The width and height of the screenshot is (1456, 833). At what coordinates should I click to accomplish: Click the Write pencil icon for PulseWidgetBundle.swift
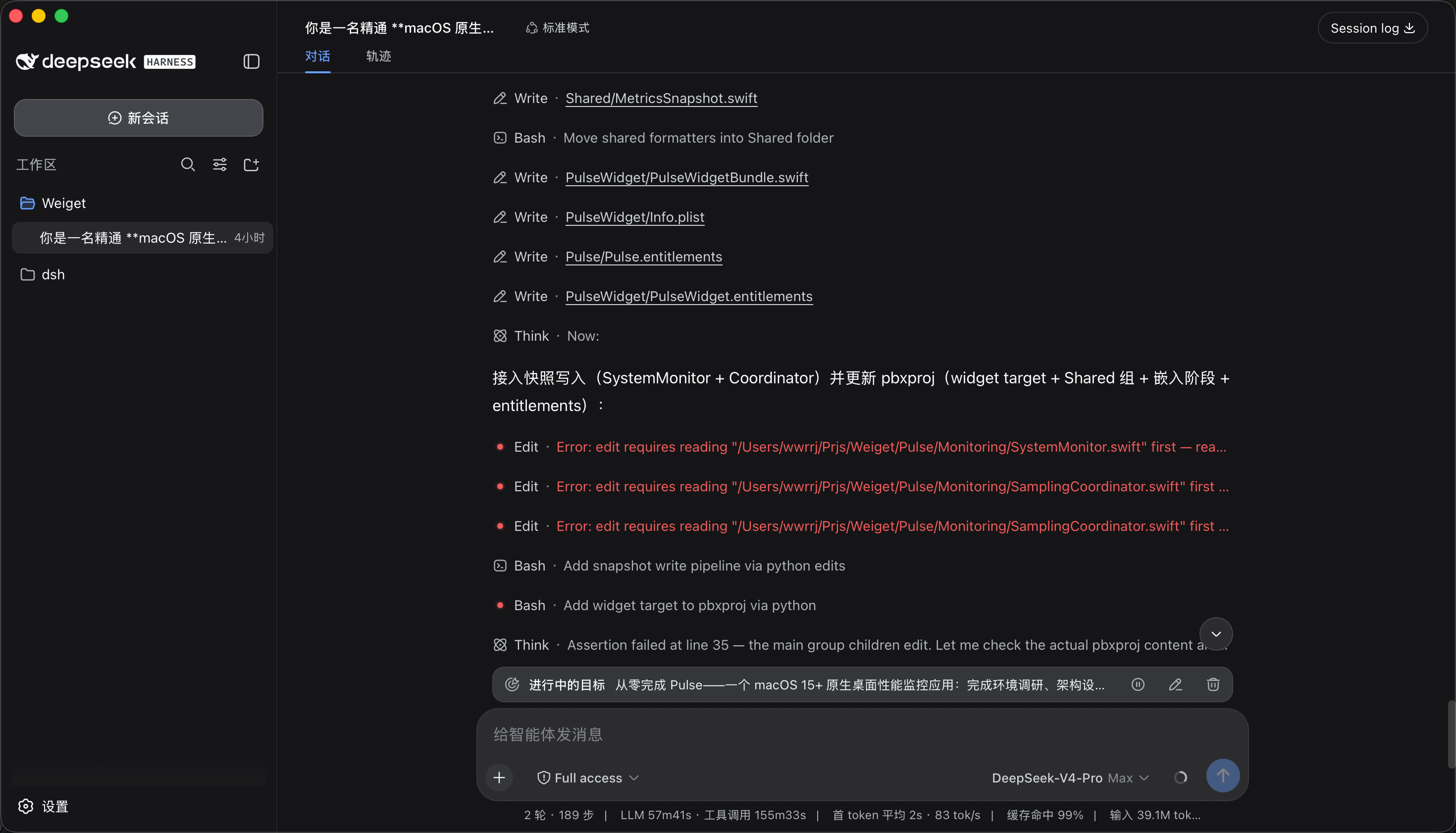[x=500, y=177]
